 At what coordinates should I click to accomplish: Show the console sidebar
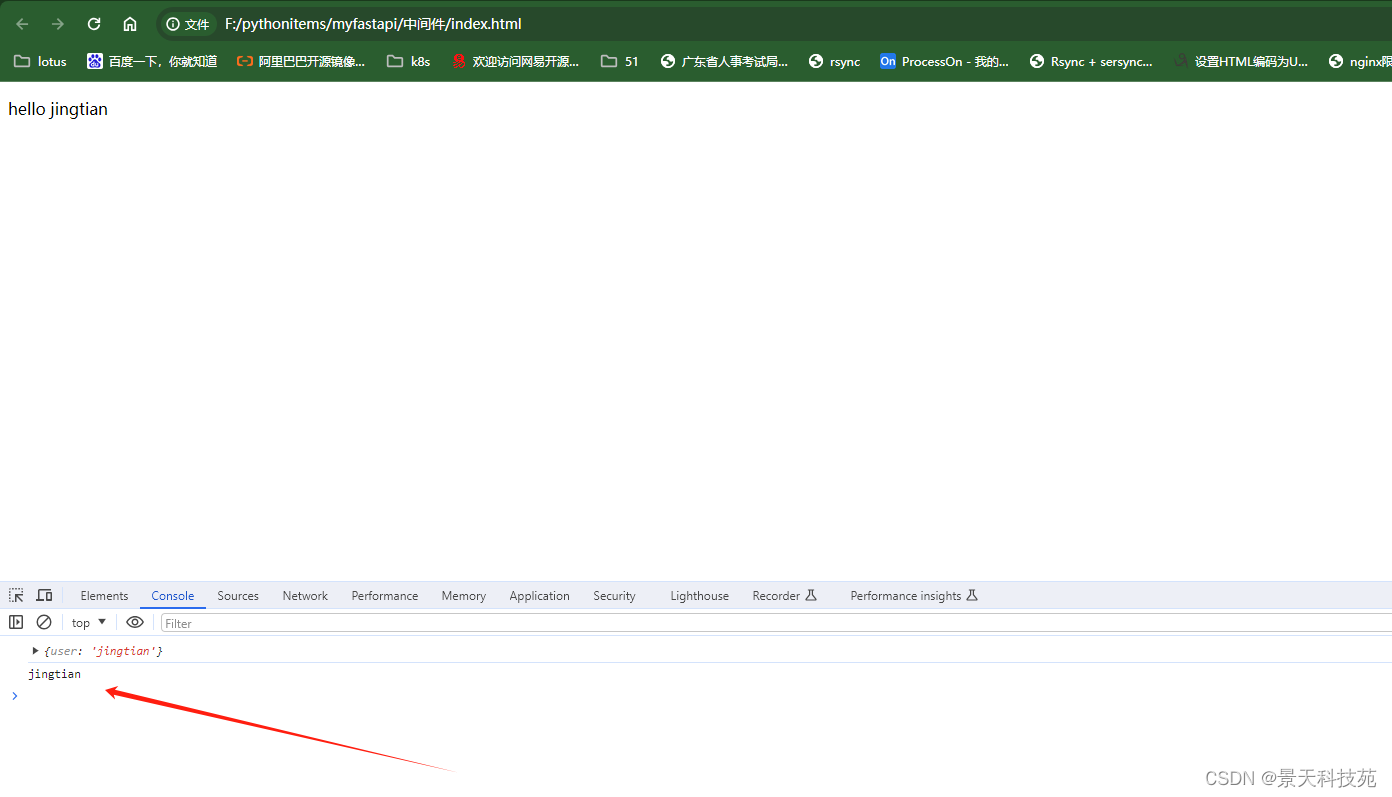tap(16, 622)
